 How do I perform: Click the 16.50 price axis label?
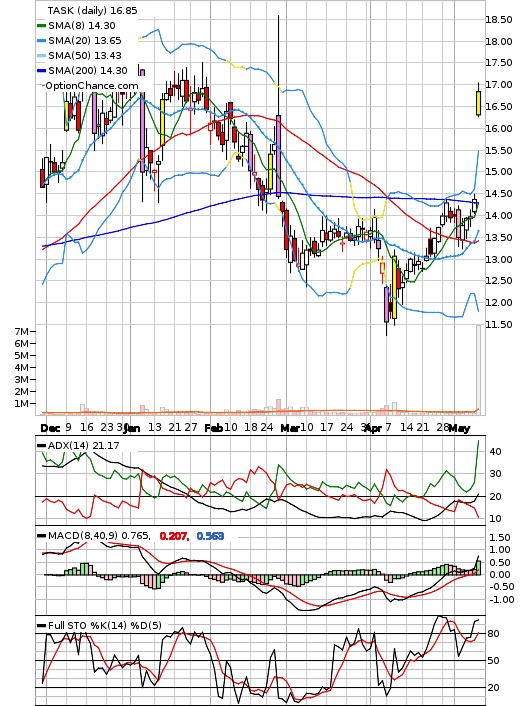pos(499,107)
